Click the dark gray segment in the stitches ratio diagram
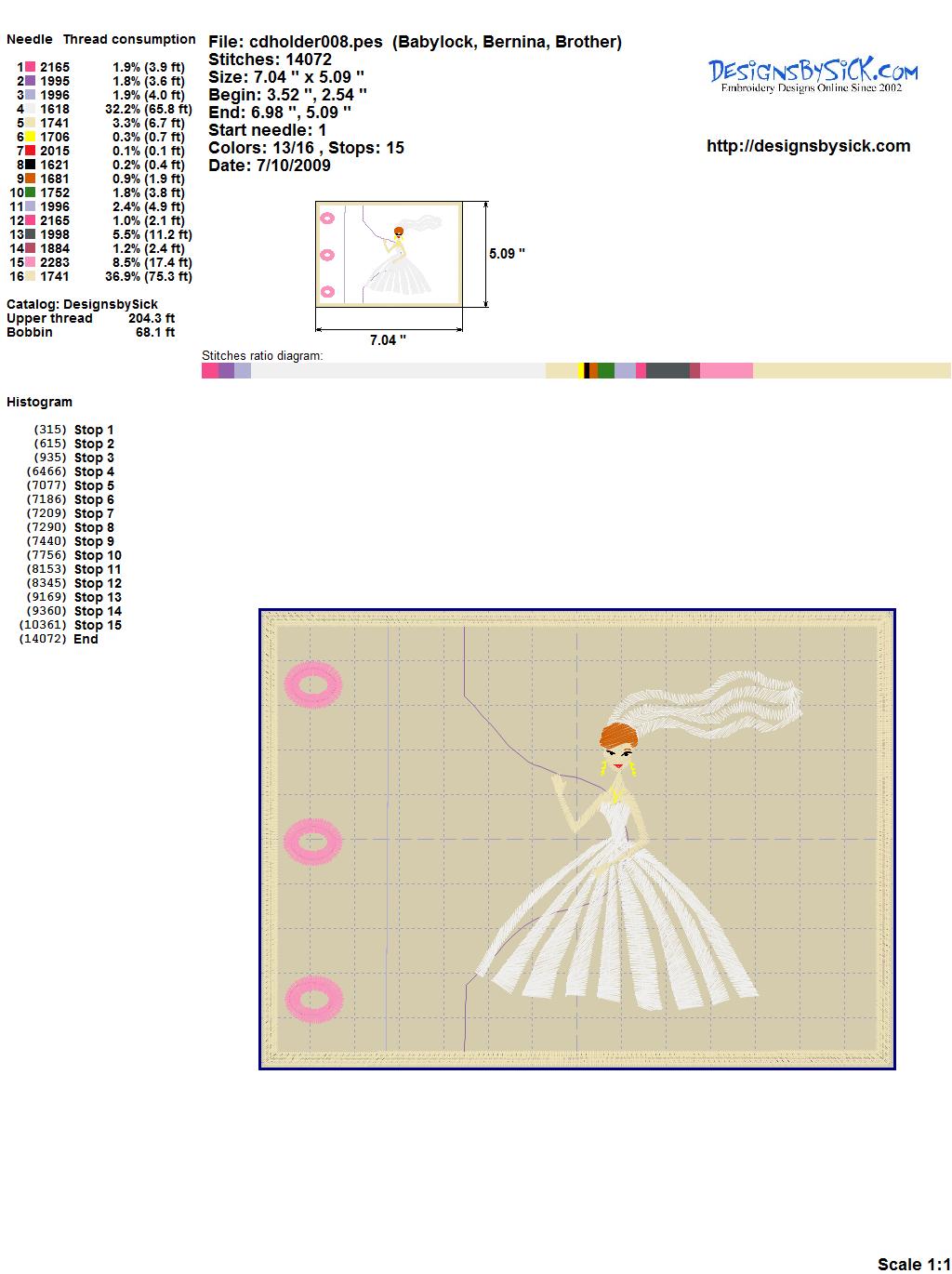952x1274 pixels. 667,371
